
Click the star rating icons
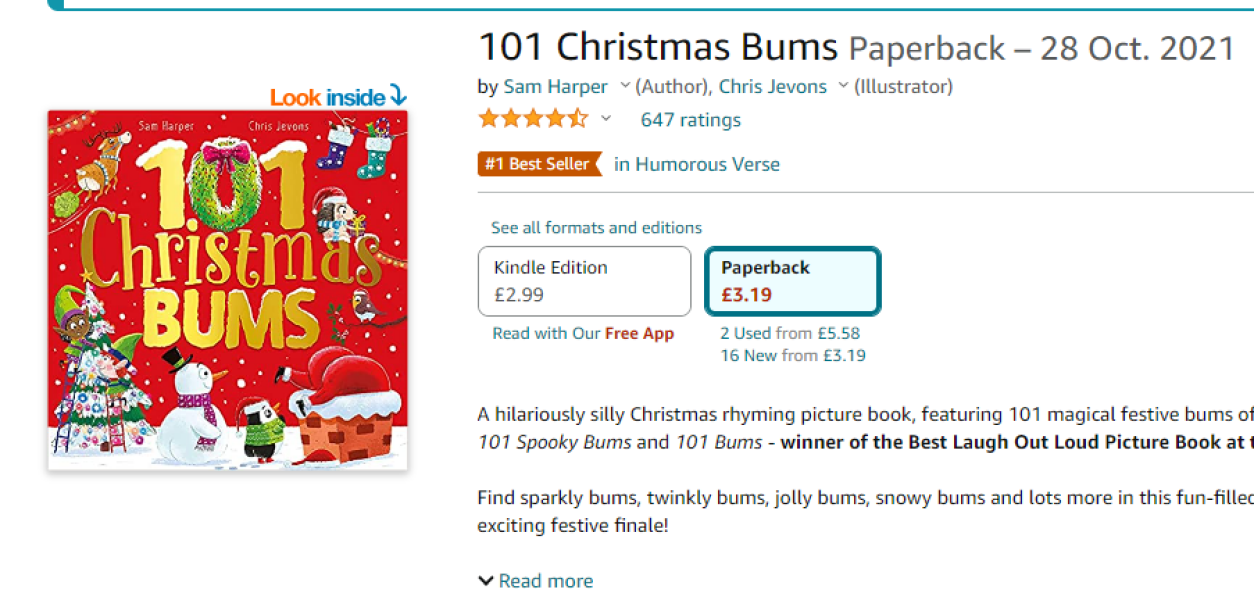(533, 120)
